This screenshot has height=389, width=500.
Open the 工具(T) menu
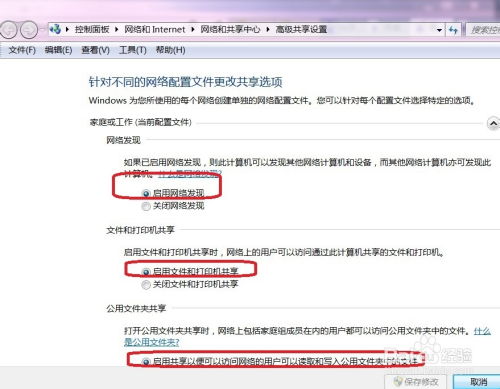133,50
